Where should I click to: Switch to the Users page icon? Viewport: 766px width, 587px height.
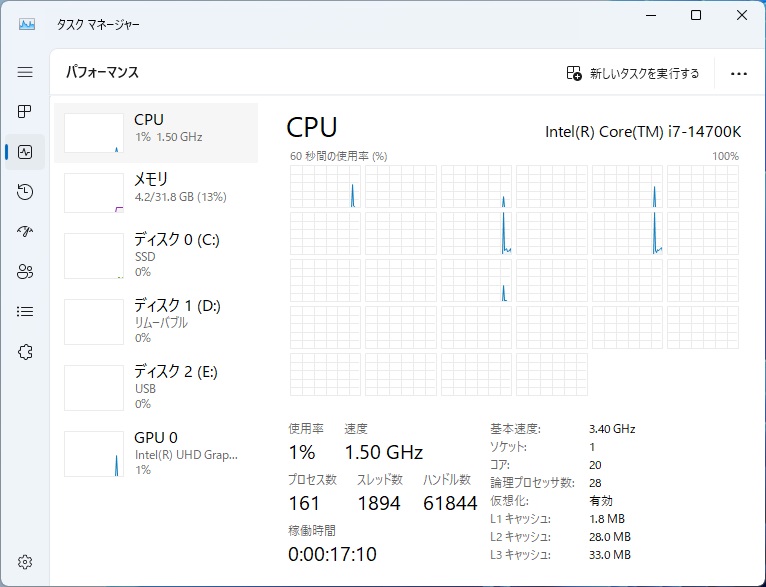(x=25, y=272)
